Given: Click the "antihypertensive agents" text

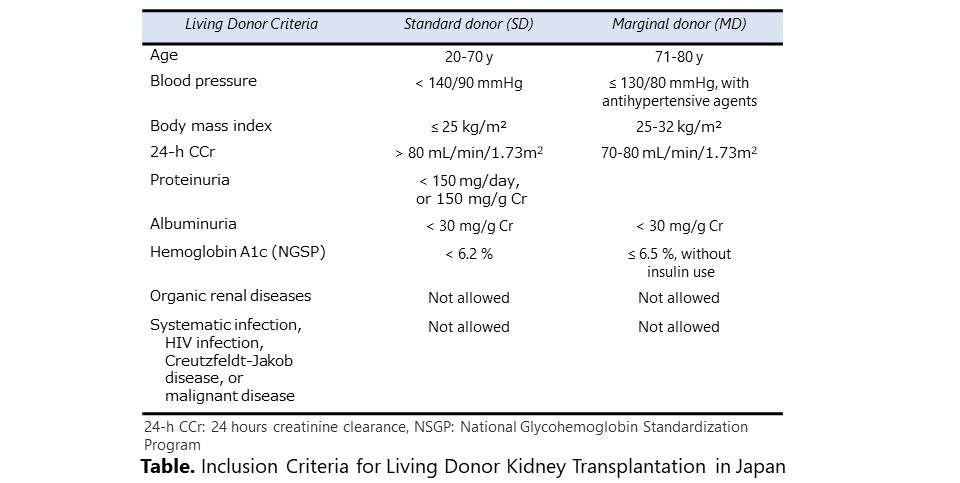Looking at the screenshot, I should click(679, 101).
